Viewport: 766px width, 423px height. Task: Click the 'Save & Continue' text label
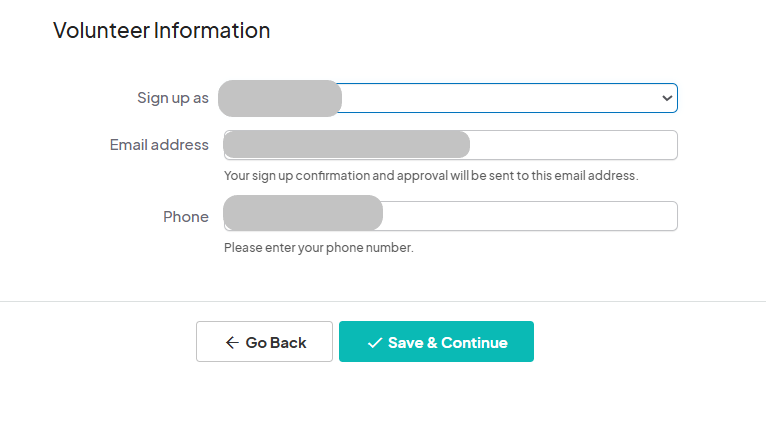447,343
